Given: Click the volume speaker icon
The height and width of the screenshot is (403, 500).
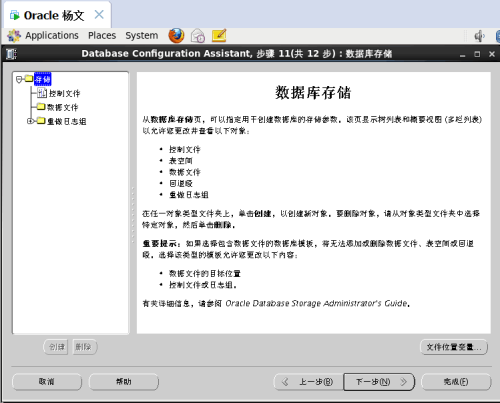Looking at the screenshot, I should pyautogui.click(x=480, y=36).
